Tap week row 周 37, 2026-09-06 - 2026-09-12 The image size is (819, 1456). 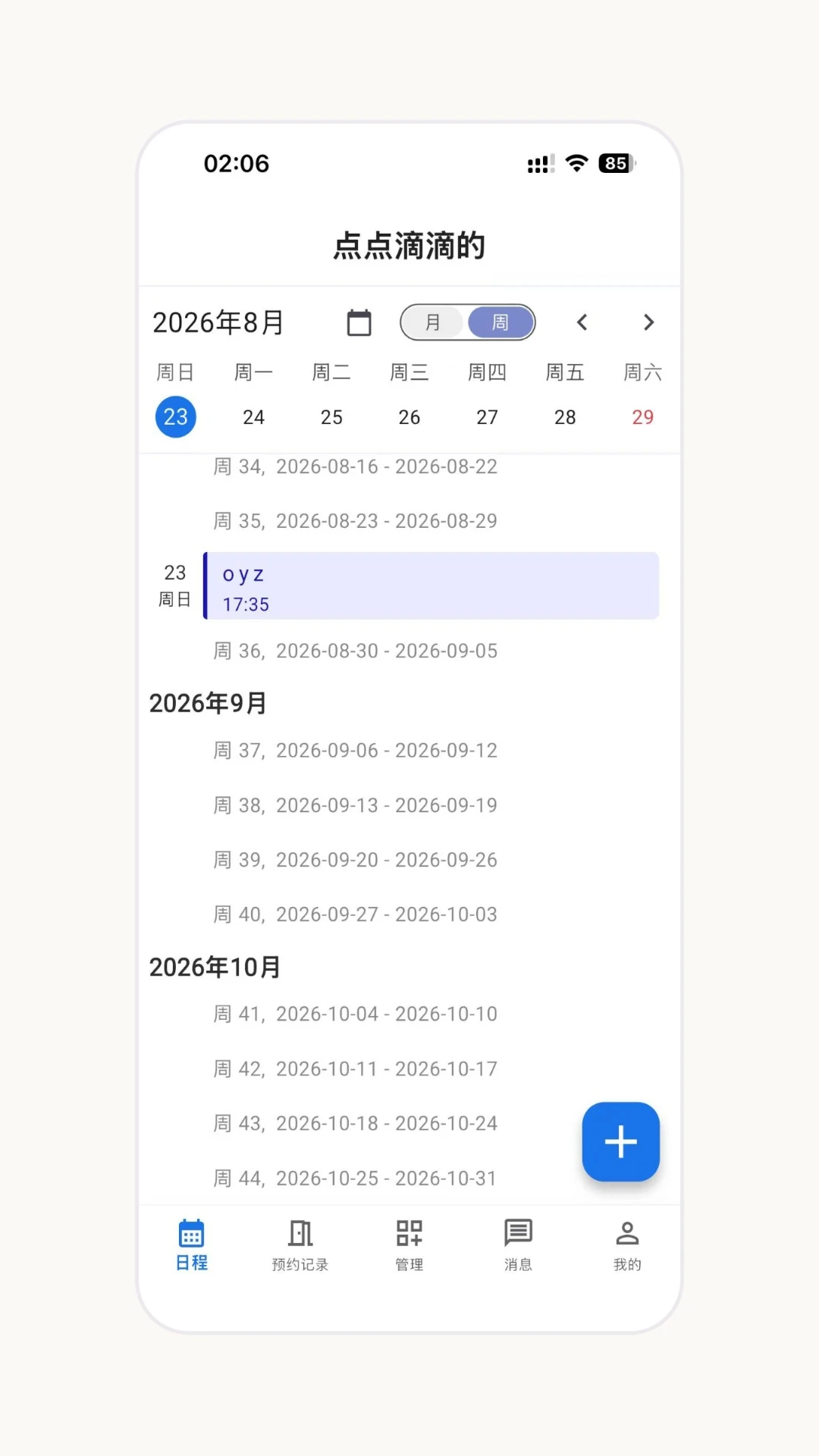355,750
